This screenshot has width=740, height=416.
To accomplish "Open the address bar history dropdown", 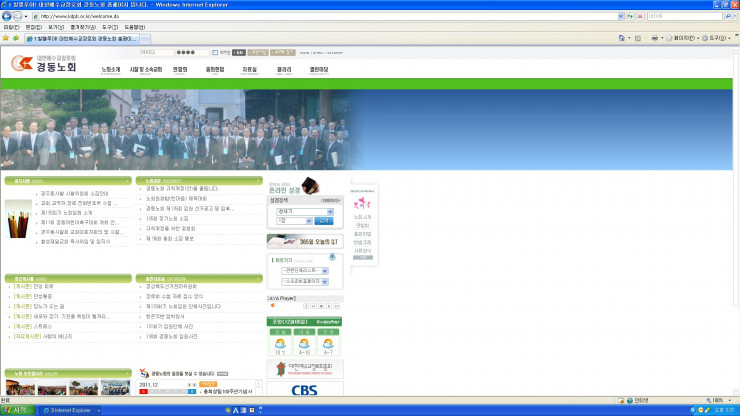I will (621, 16).
